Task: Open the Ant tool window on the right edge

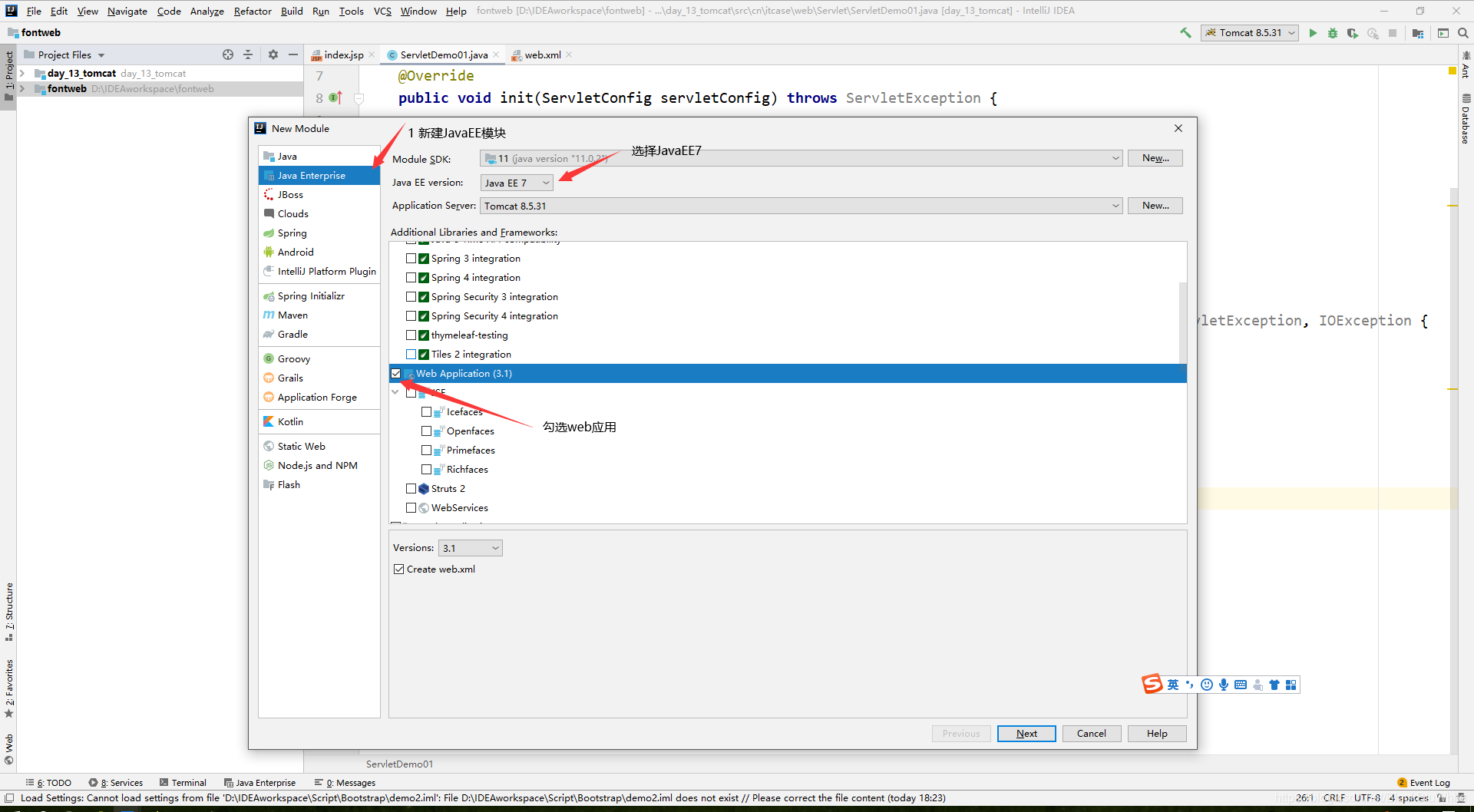Action: click(1466, 65)
